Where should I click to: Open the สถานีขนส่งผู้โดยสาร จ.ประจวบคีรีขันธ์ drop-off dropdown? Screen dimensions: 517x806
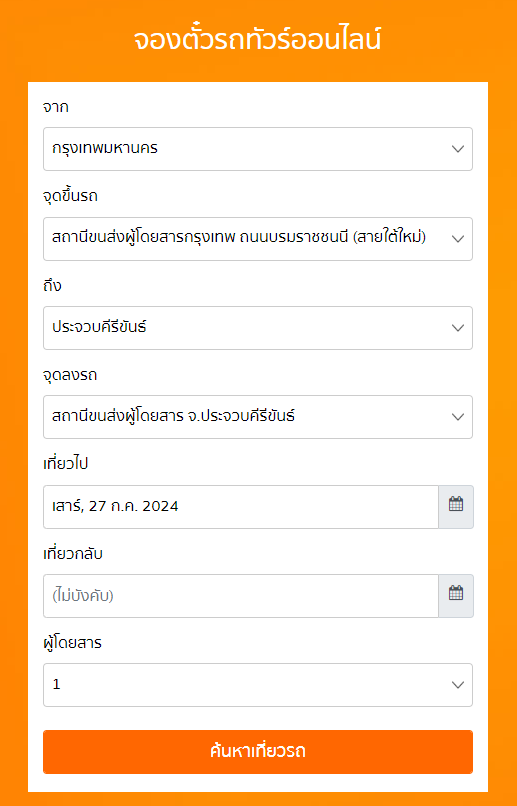click(x=258, y=417)
